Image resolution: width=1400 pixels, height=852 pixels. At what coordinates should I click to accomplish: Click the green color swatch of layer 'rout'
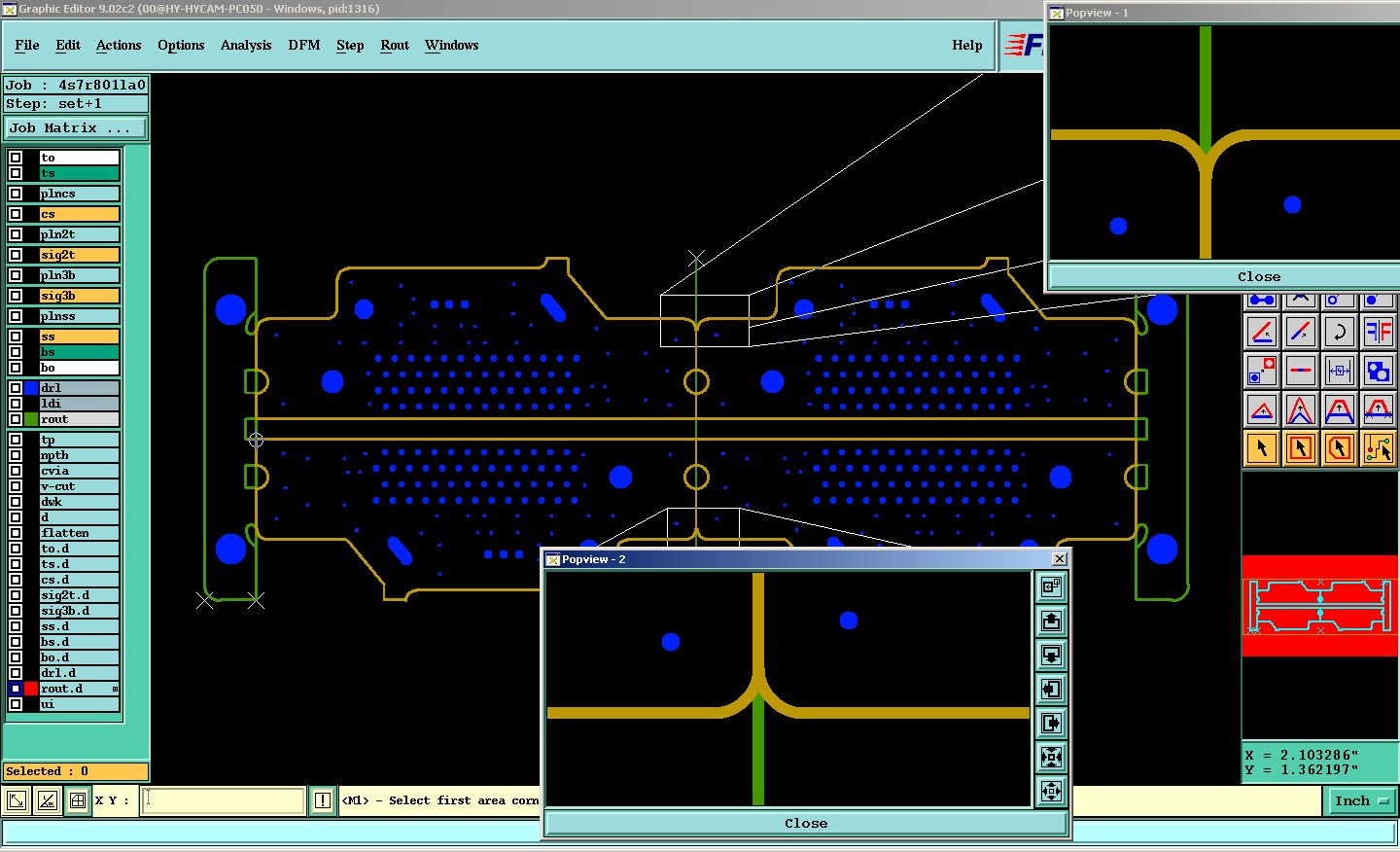[x=31, y=419]
